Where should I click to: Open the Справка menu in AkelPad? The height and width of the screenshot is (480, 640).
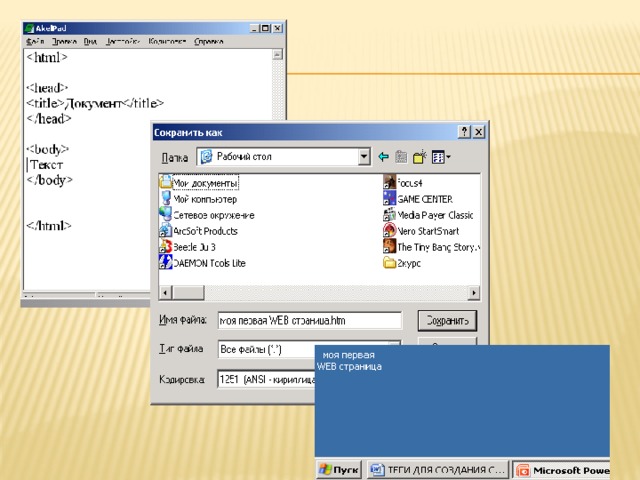[x=208, y=43]
